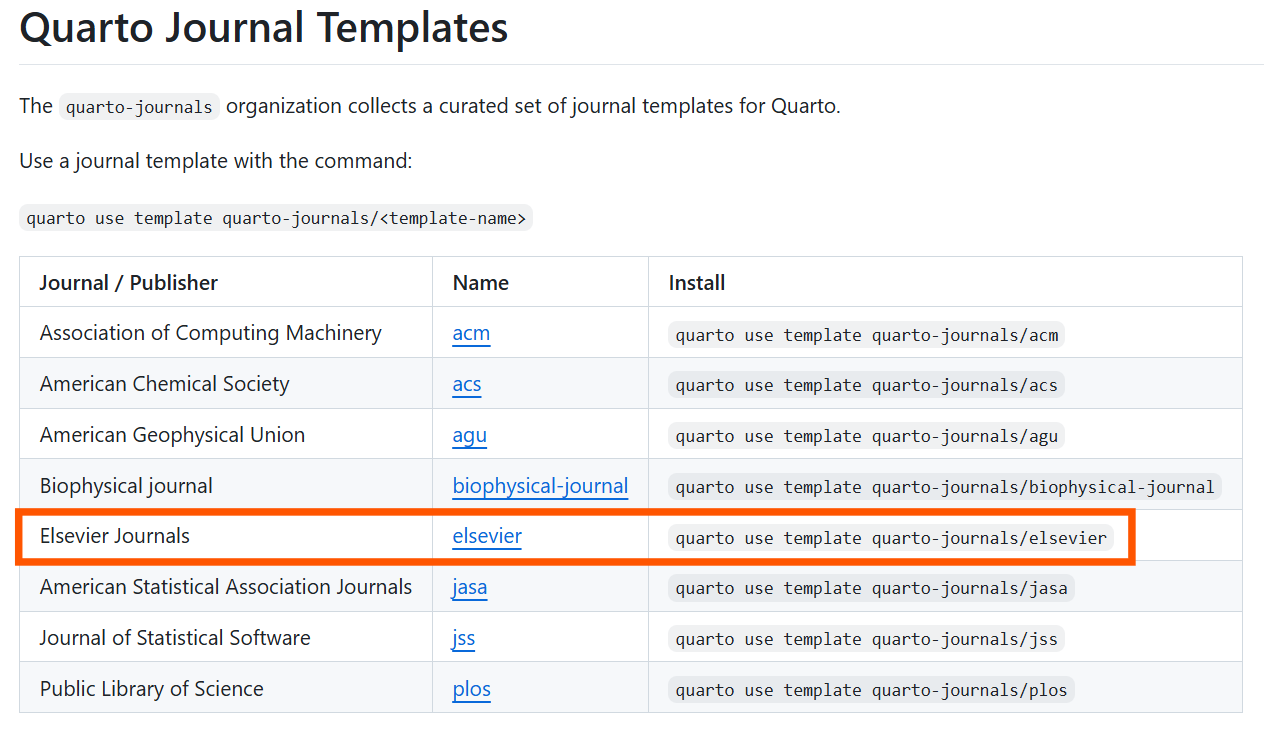The width and height of the screenshot is (1264, 730).
Task: Follow the biophysical-journal link
Action: click(540, 487)
